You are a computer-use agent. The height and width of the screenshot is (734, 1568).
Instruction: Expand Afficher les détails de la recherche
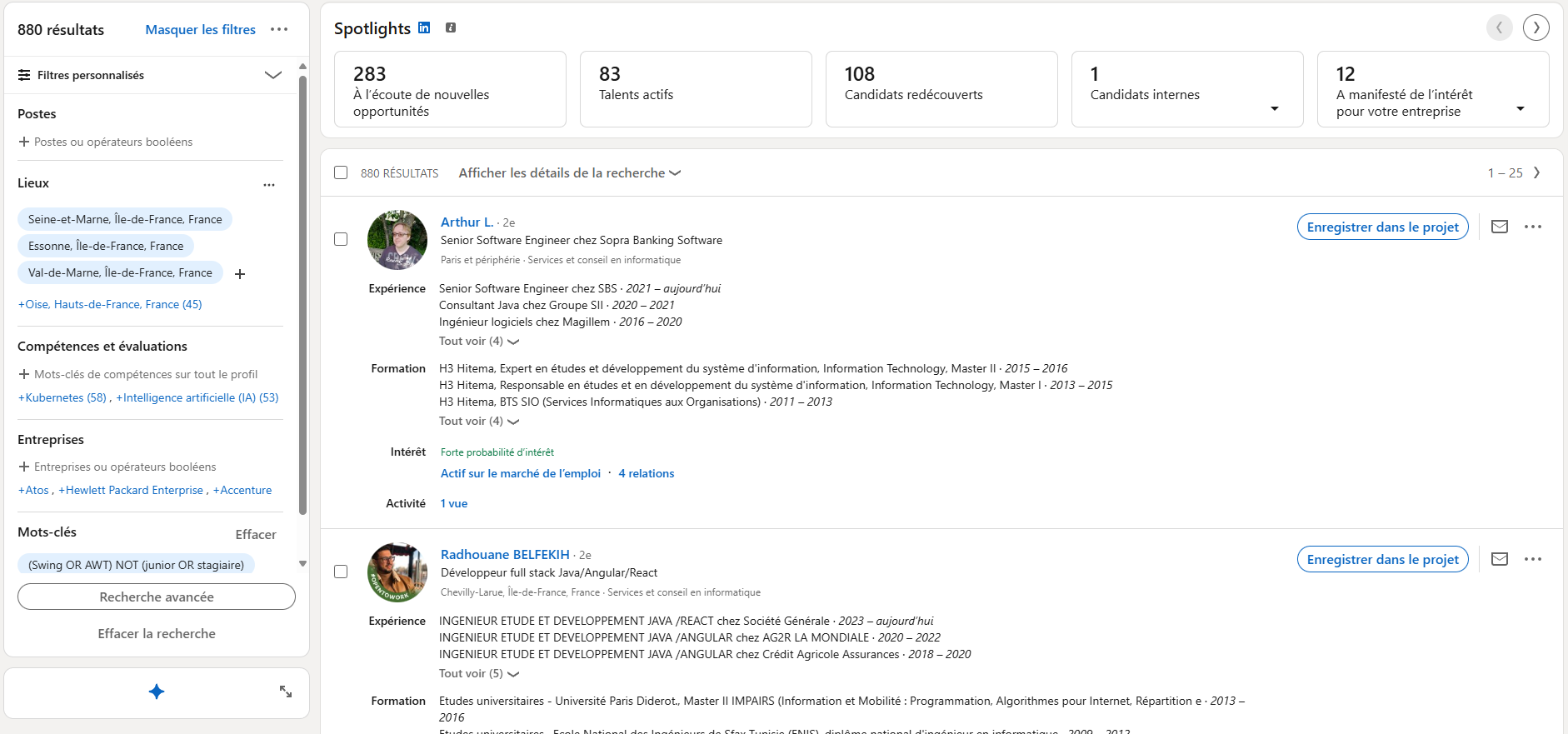[570, 172]
